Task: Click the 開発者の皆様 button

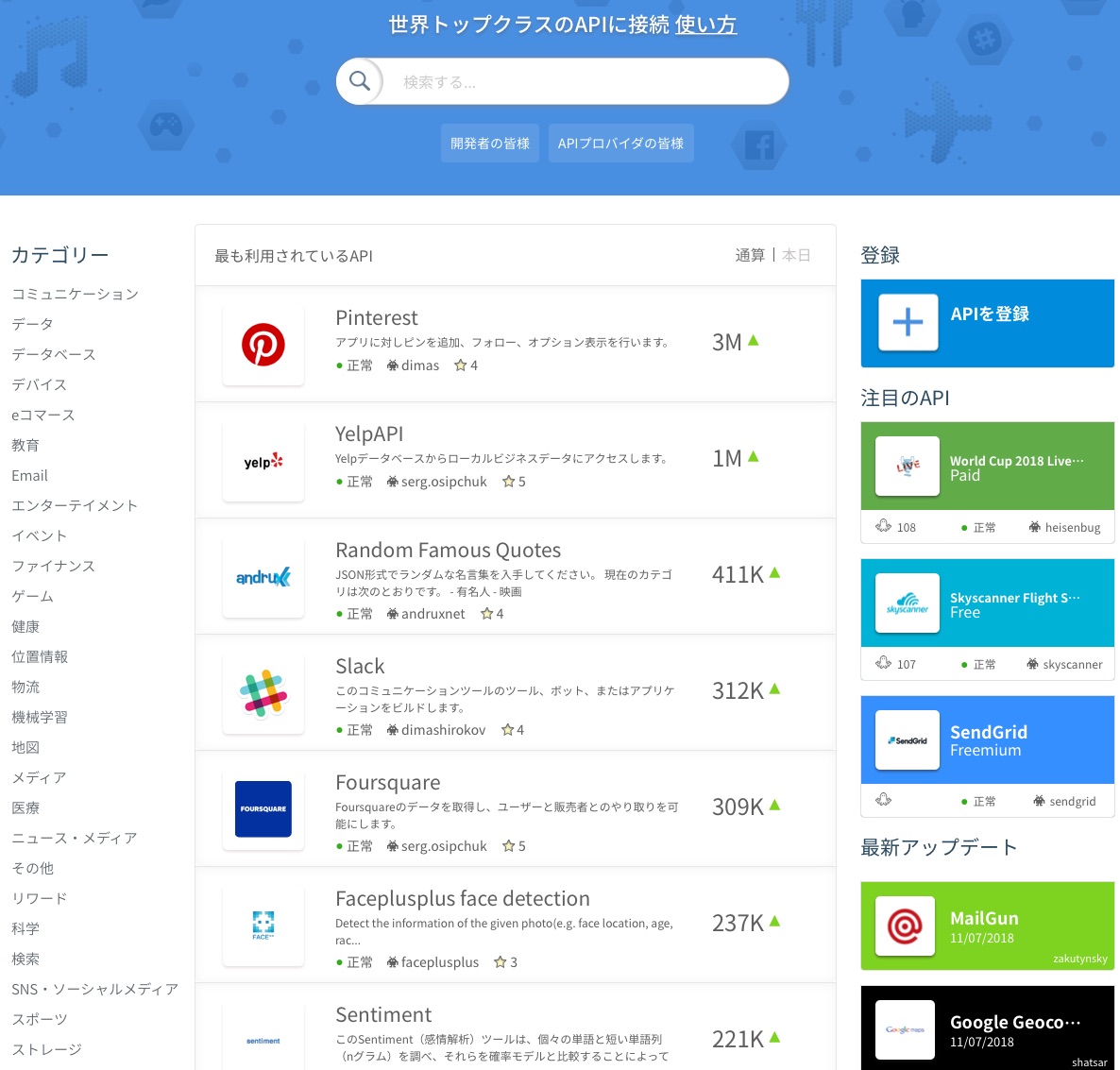Action: pos(490,143)
